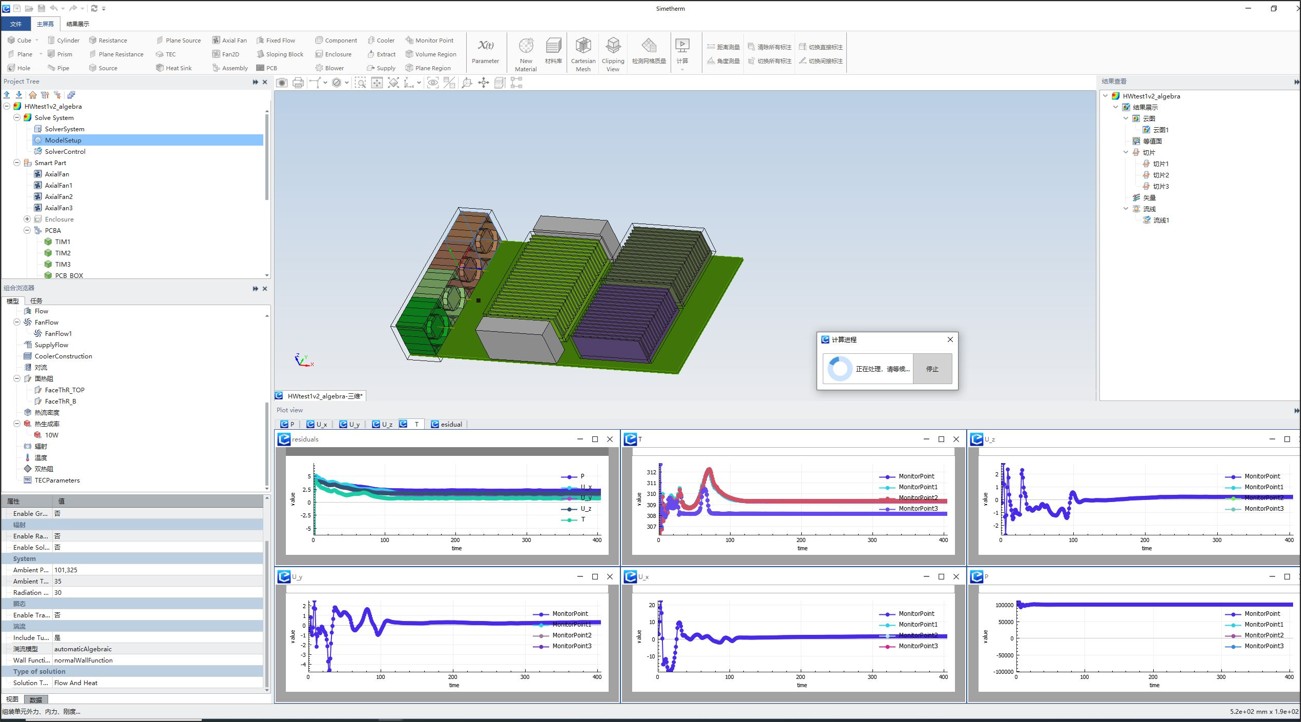Maximize the residuals plot window
Screen dimensions: 1301x722
point(595,439)
